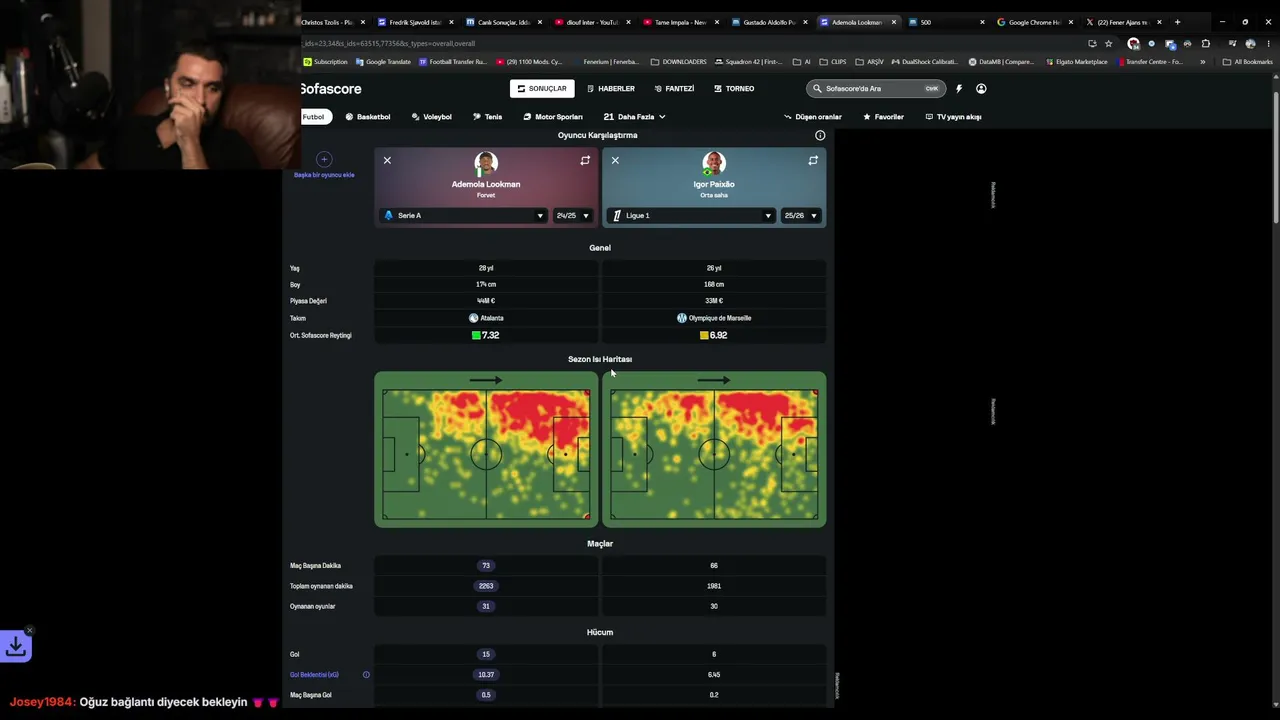Open the Subscription bookmark
Screen dimensions: 1280x720
[326, 62]
